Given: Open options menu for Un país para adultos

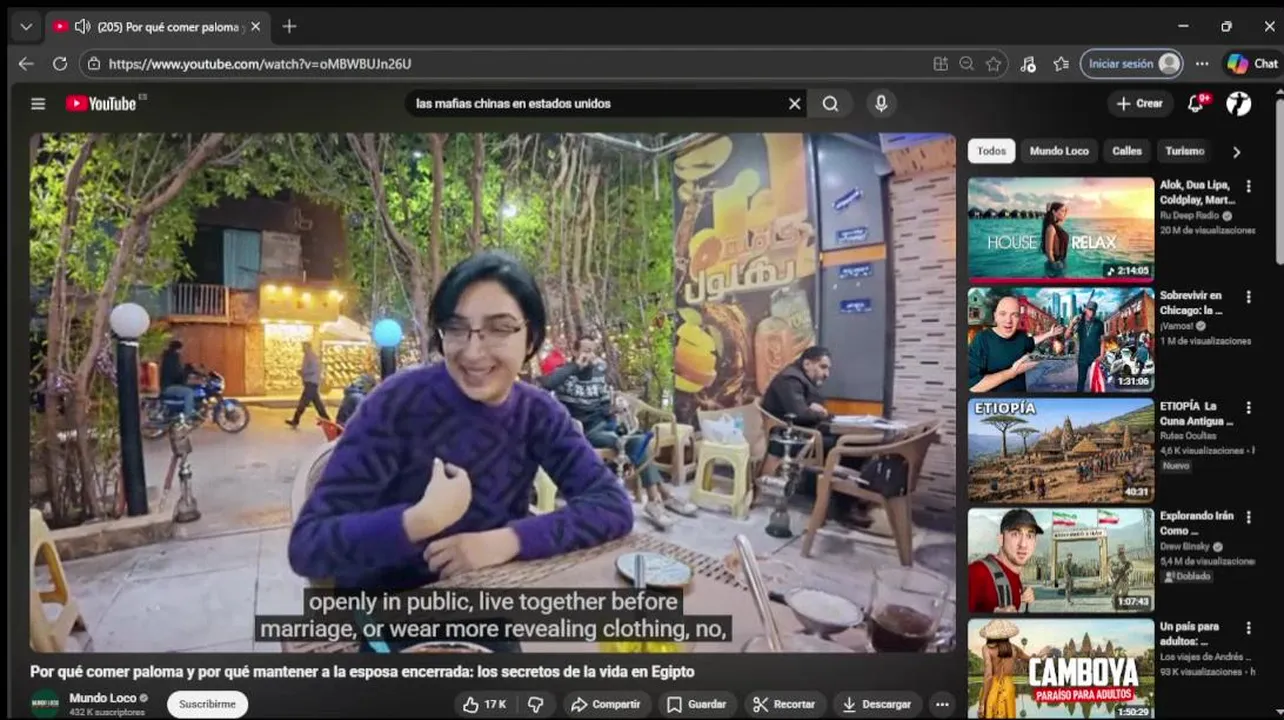Looking at the screenshot, I should coord(1248,628).
